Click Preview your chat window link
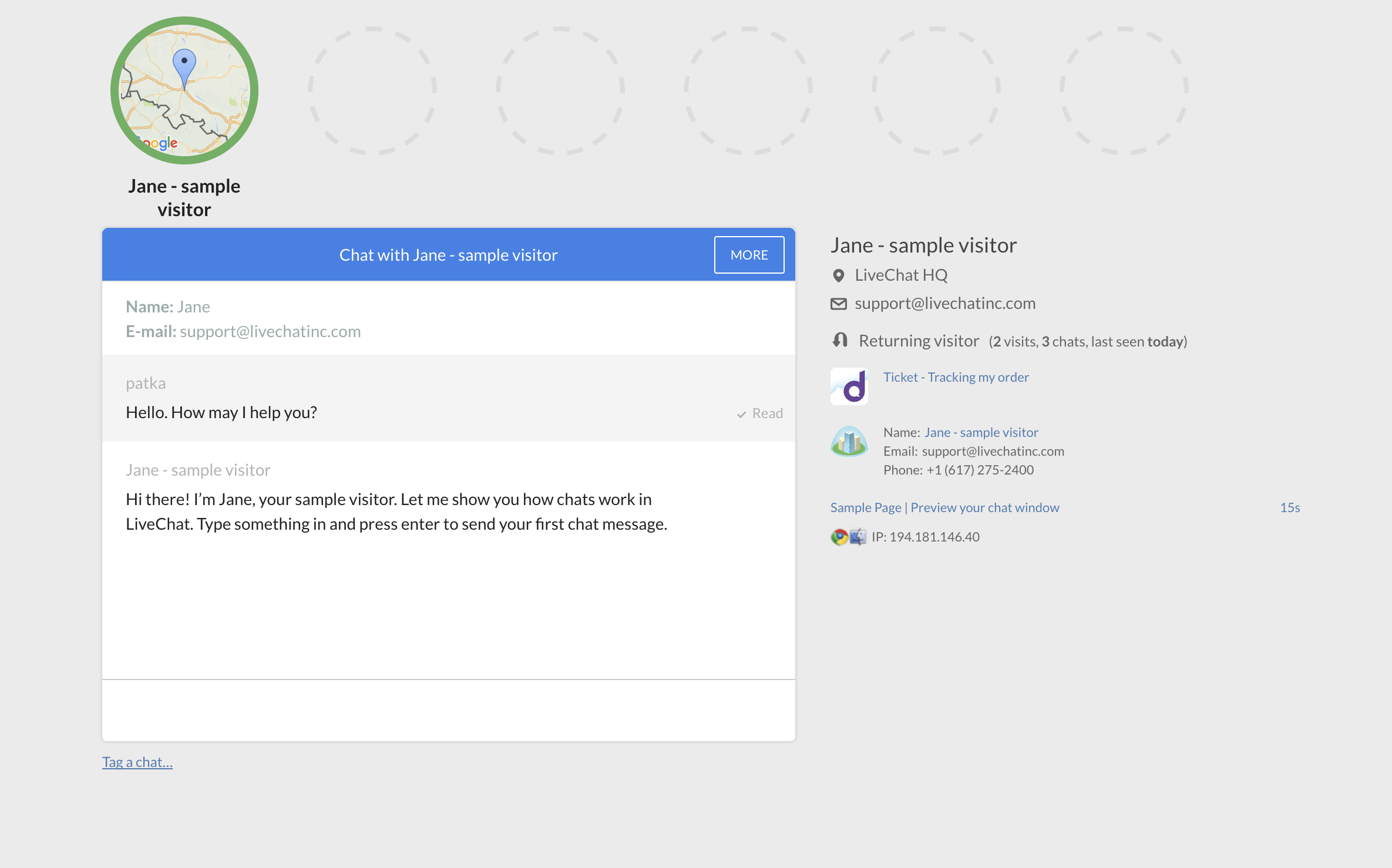The height and width of the screenshot is (868, 1392). (x=984, y=507)
